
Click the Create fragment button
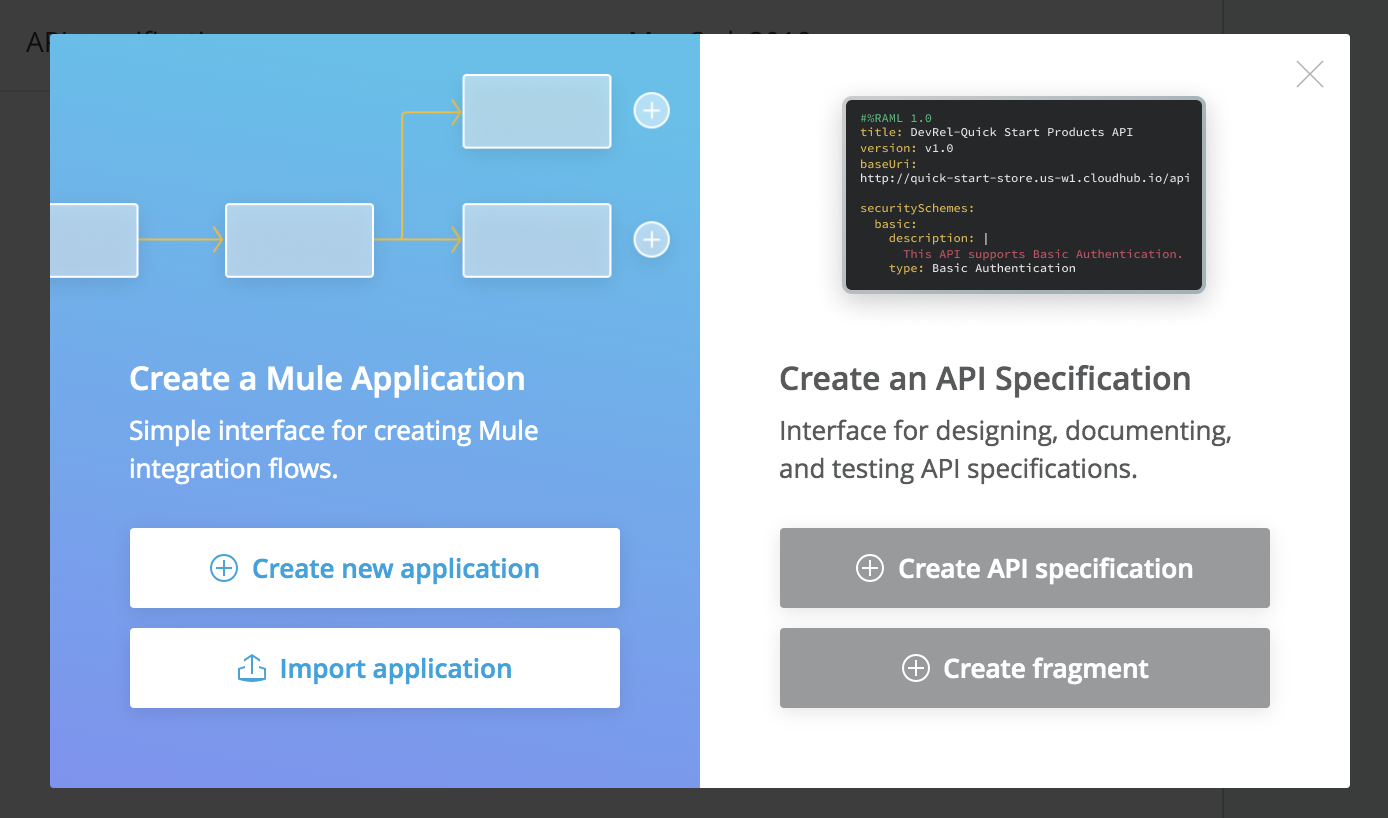tap(1025, 668)
